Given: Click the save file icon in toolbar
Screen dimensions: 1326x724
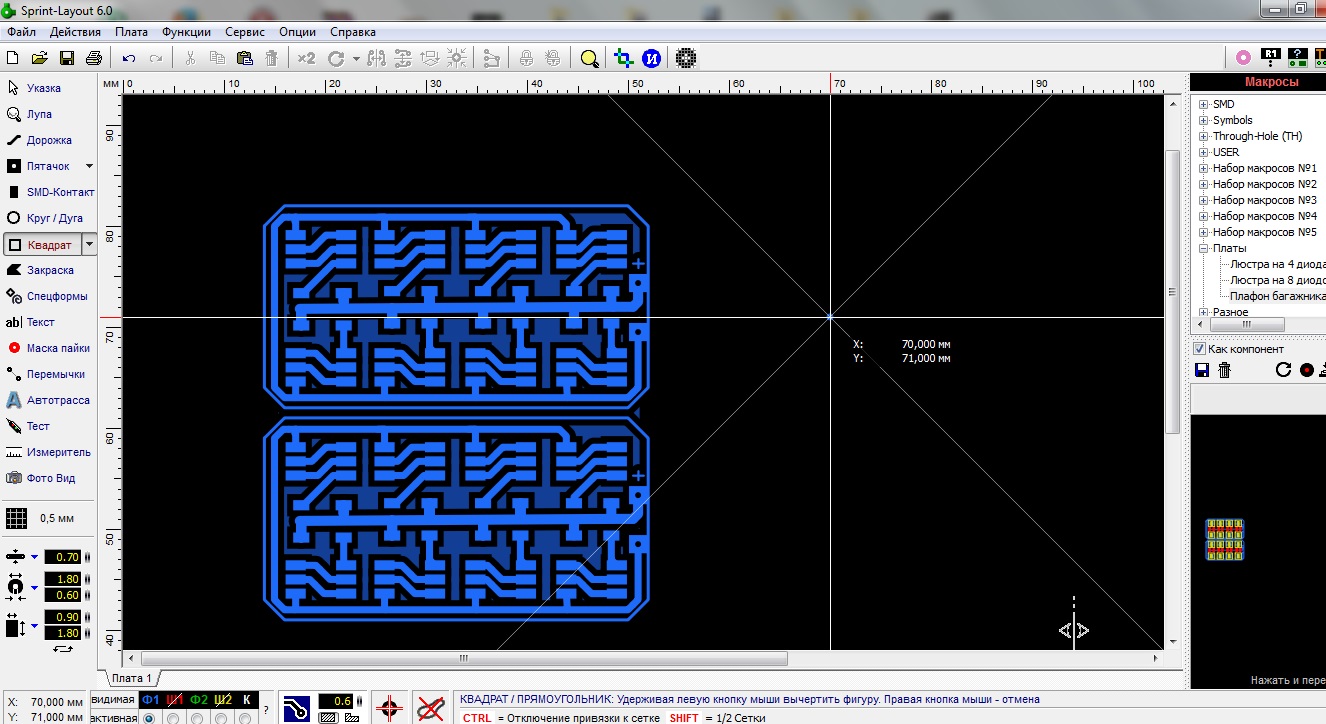Looking at the screenshot, I should click(67, 58).
